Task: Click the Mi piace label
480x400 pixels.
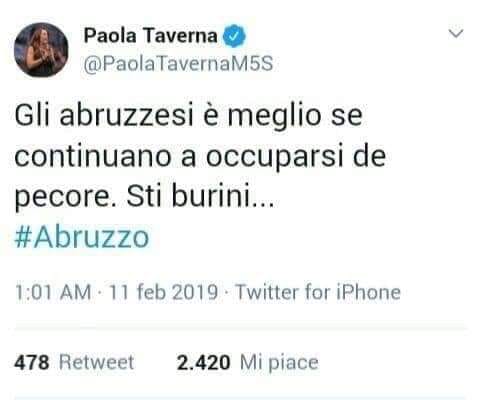Action: coord(279,363)
